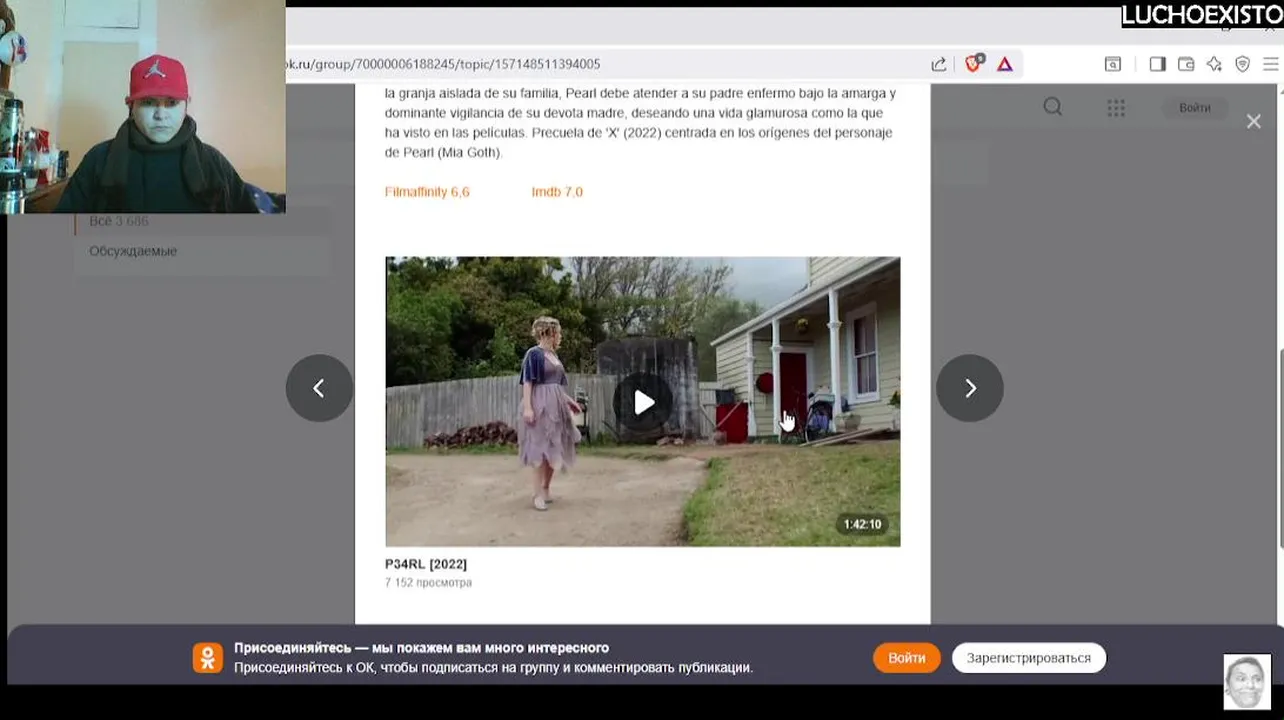Click the orange Войти button in banner
This screenshot has width=1284, height=720.
(x=906, y=658)
